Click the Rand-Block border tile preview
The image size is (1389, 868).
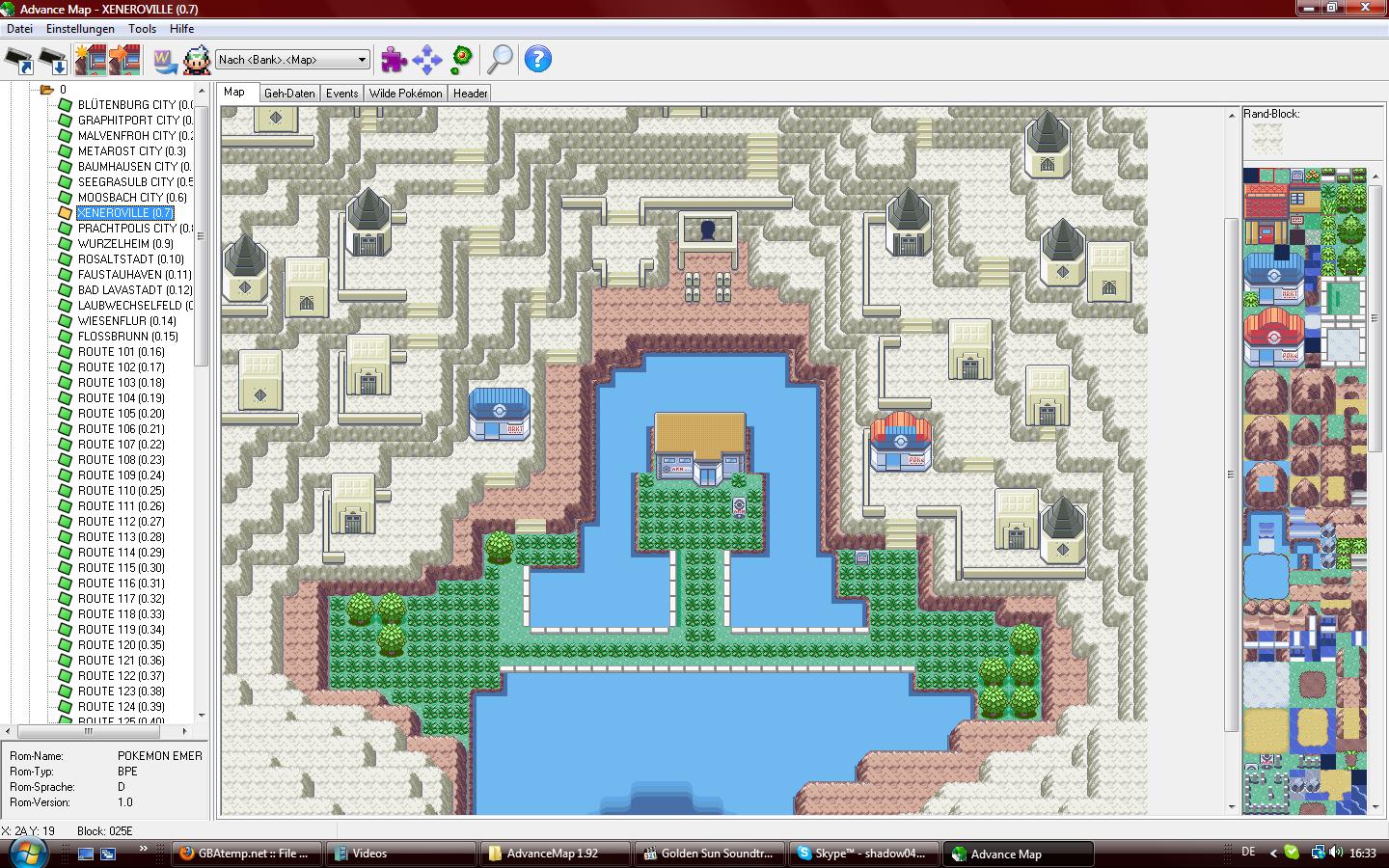1266,138
